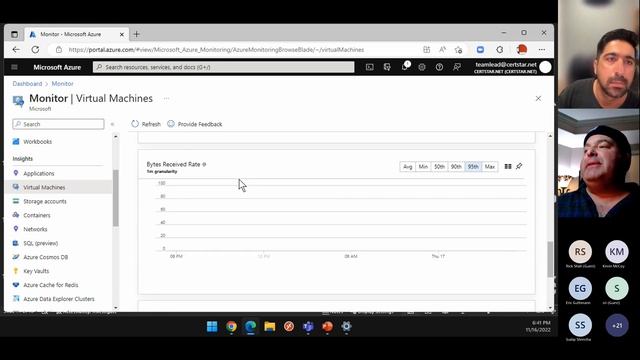640x360 pixels.
Task: Show the +21 more meeting participants
Action: tap(617, 325)
